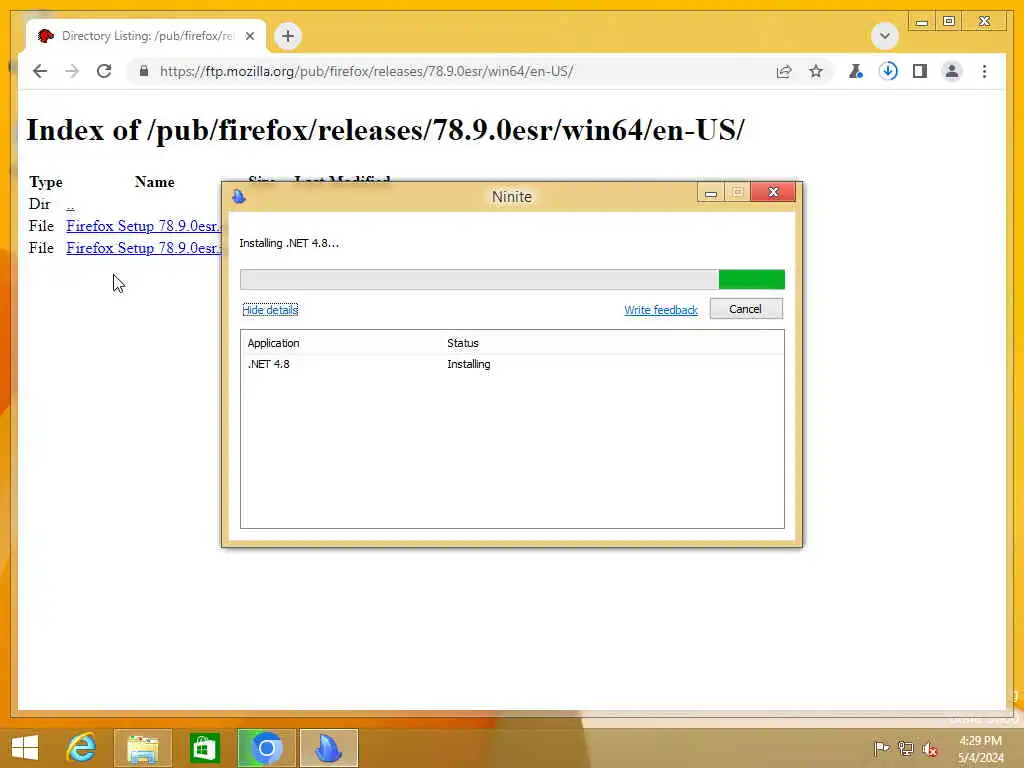Click Write feedback in Ninite
This screenshot has width=1024, height=768.
point(660,310)
